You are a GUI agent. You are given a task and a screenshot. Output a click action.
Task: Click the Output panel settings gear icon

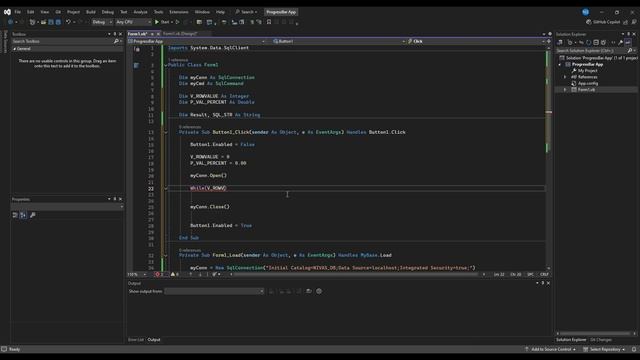coord(319,291)
